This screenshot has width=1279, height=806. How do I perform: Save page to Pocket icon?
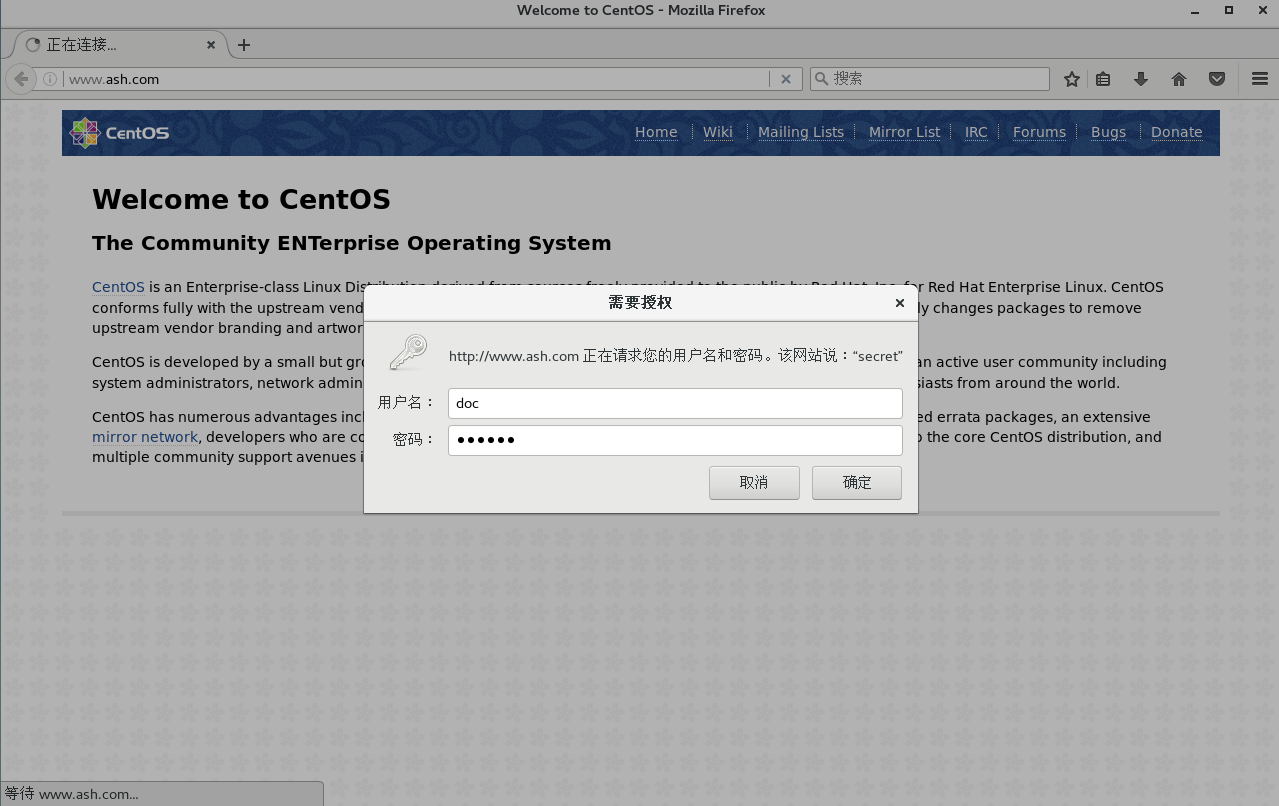coord(1217,79)
